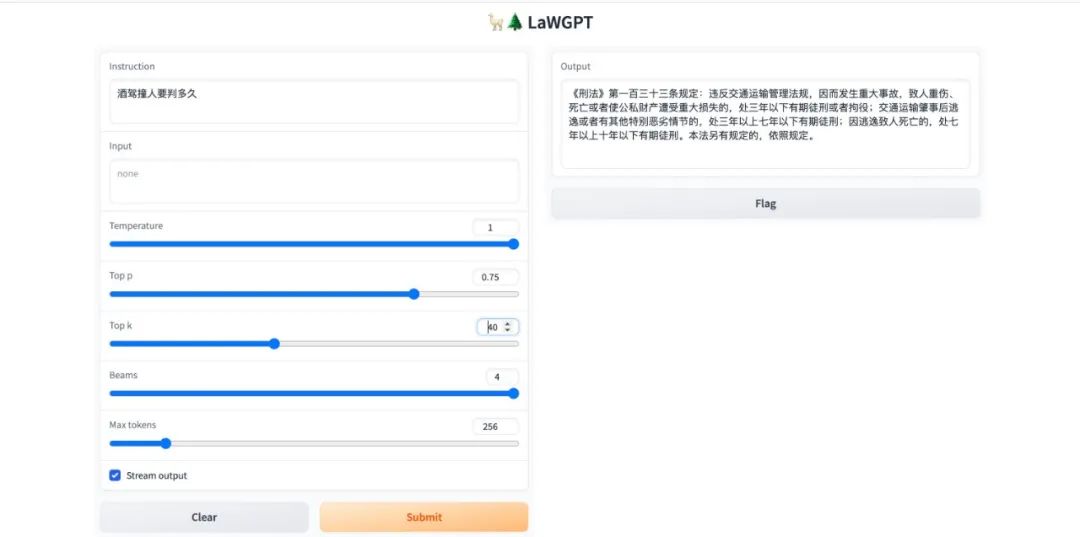Click the Top k label

(x=121, y=326)
